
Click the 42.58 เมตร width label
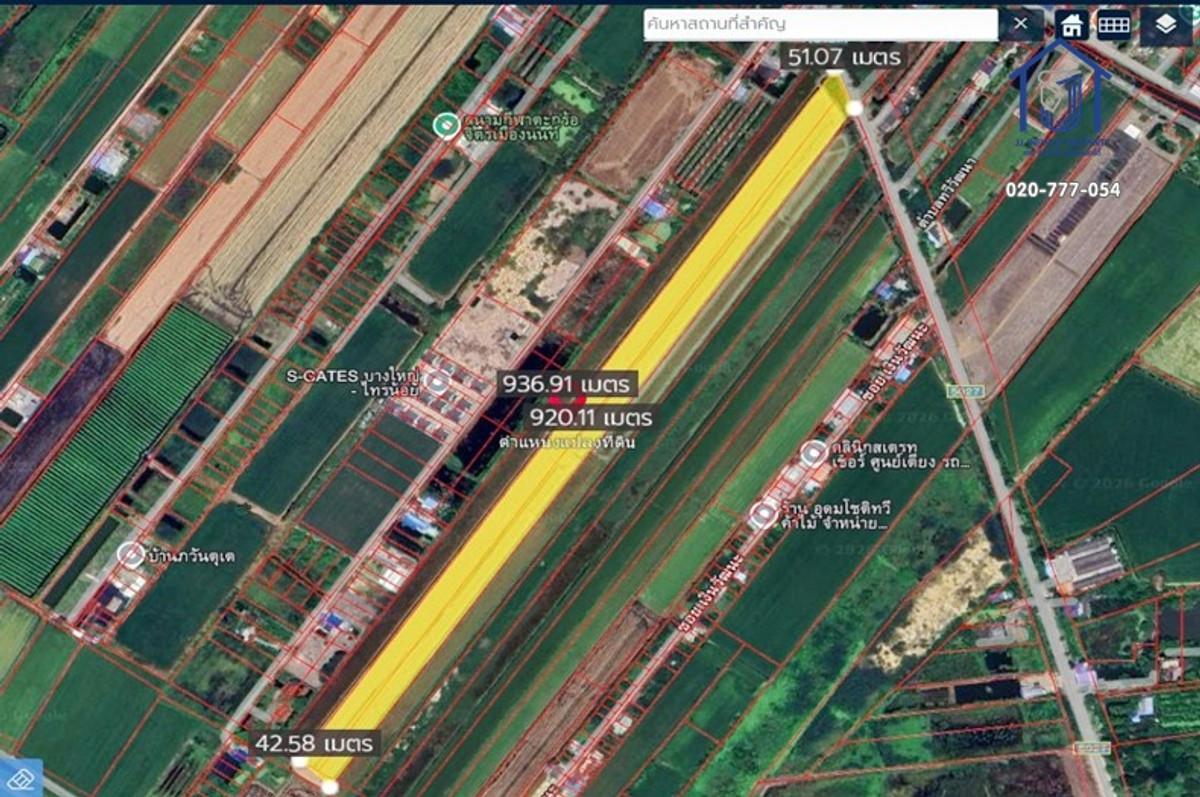[314, 743]
